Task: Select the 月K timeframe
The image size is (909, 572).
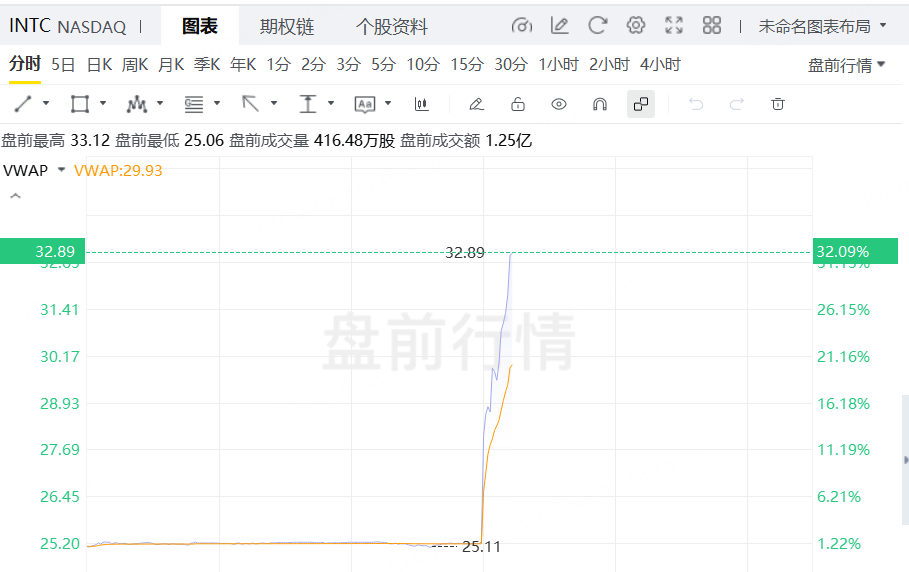Action: (171, 64)
